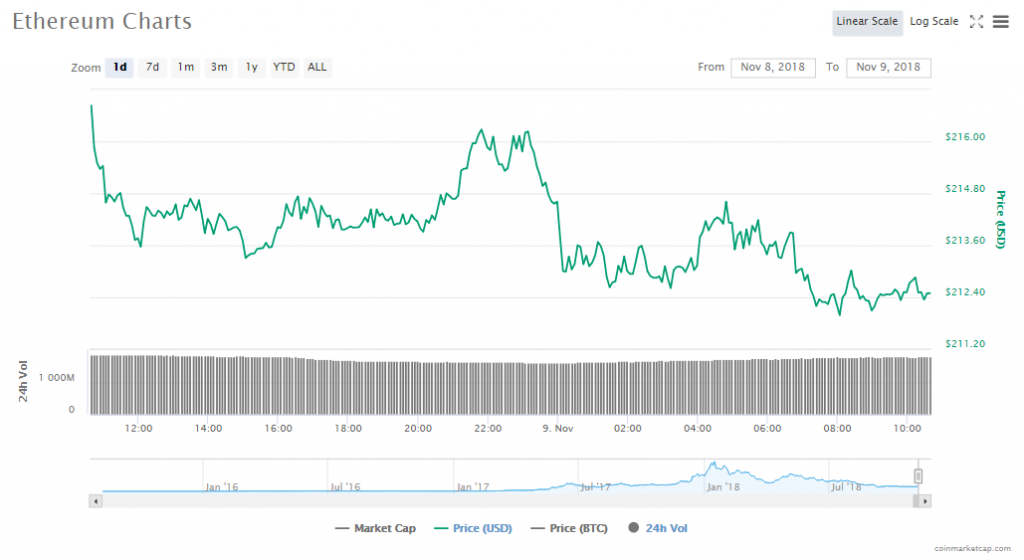Viewport: 1024px width, 560px height.
Task: Click the fullscreen expand icon
Action: coord(977,22)
